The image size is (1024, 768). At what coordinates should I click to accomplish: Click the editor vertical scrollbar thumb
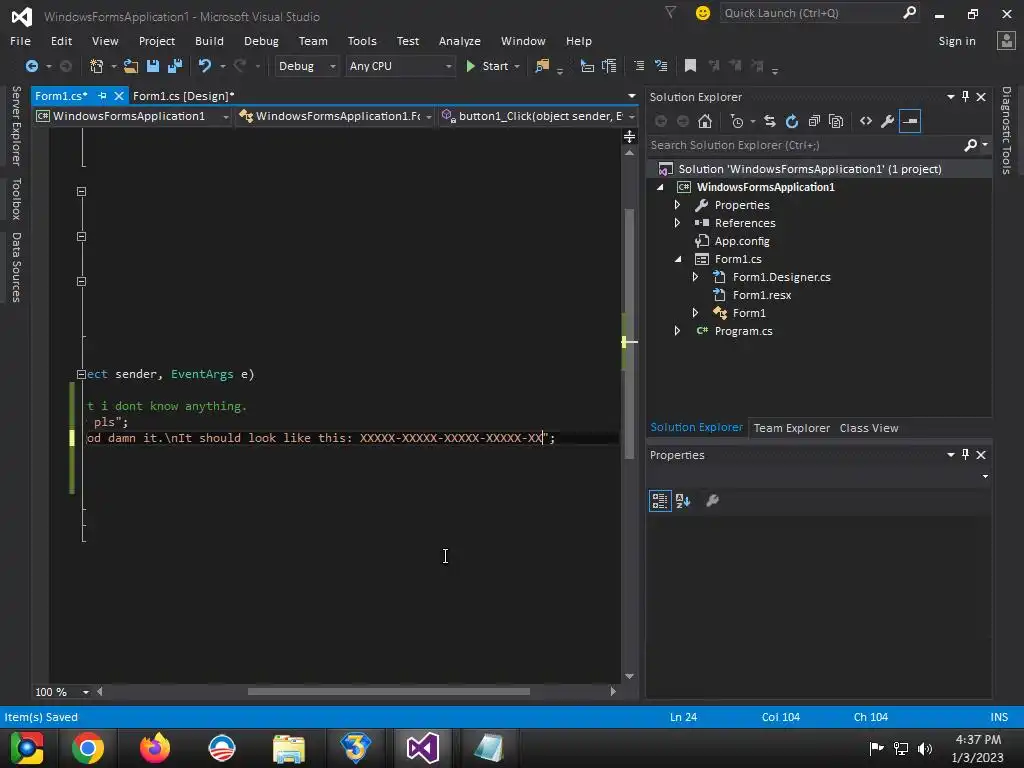point(629,333)
